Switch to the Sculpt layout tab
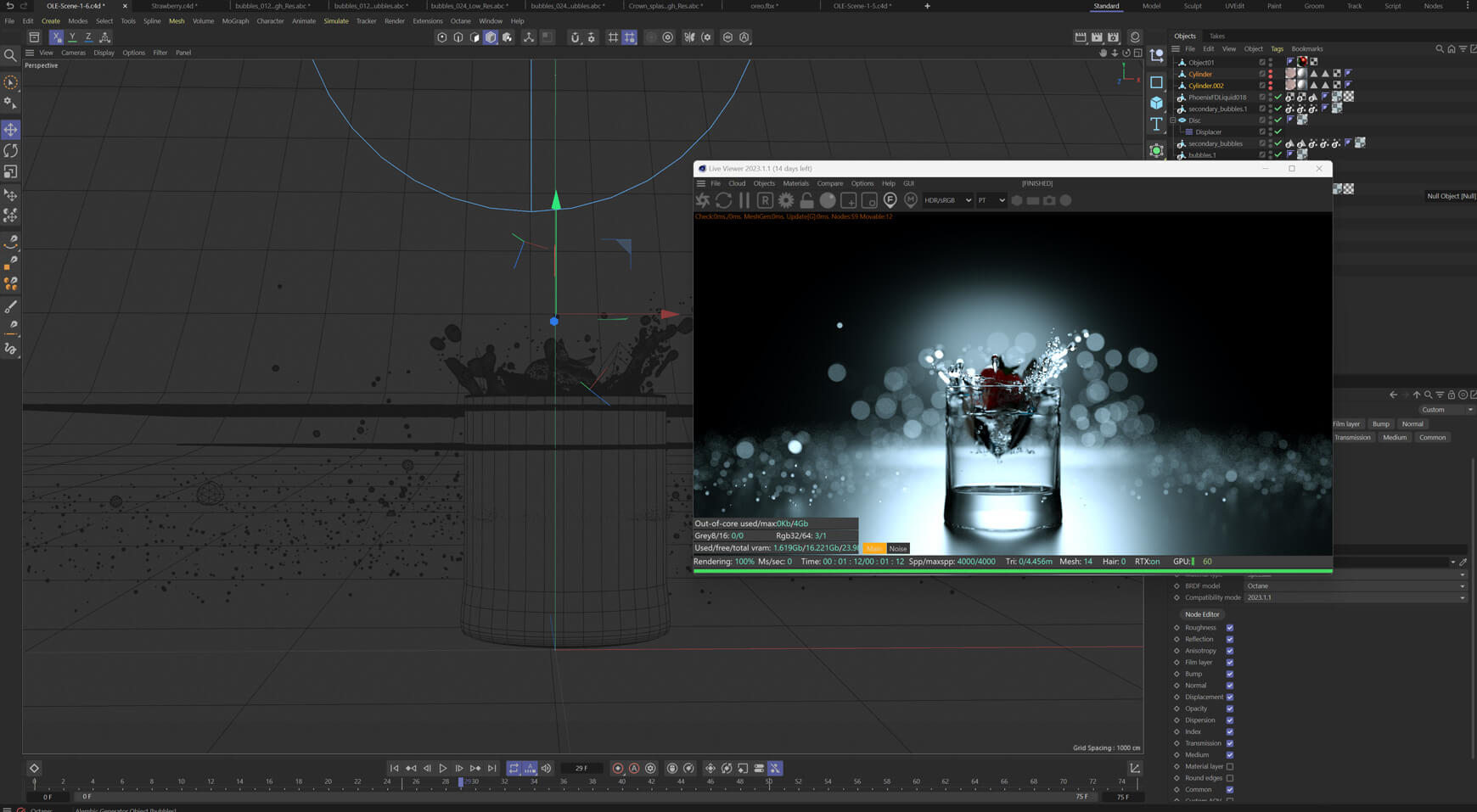1477x812 pixels. pos(1193,6)
